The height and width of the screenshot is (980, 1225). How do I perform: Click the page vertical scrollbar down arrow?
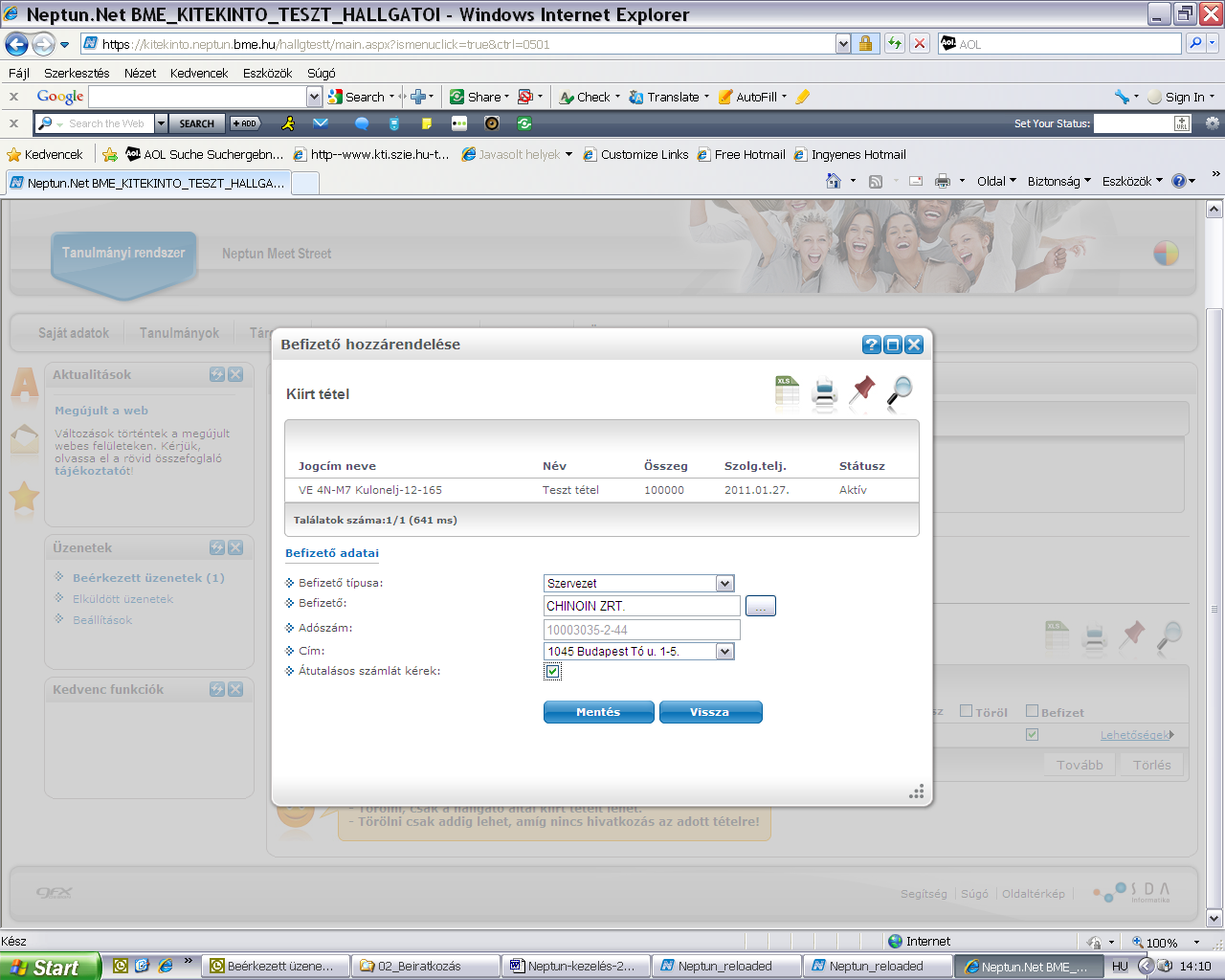[x=1214, y=919]
